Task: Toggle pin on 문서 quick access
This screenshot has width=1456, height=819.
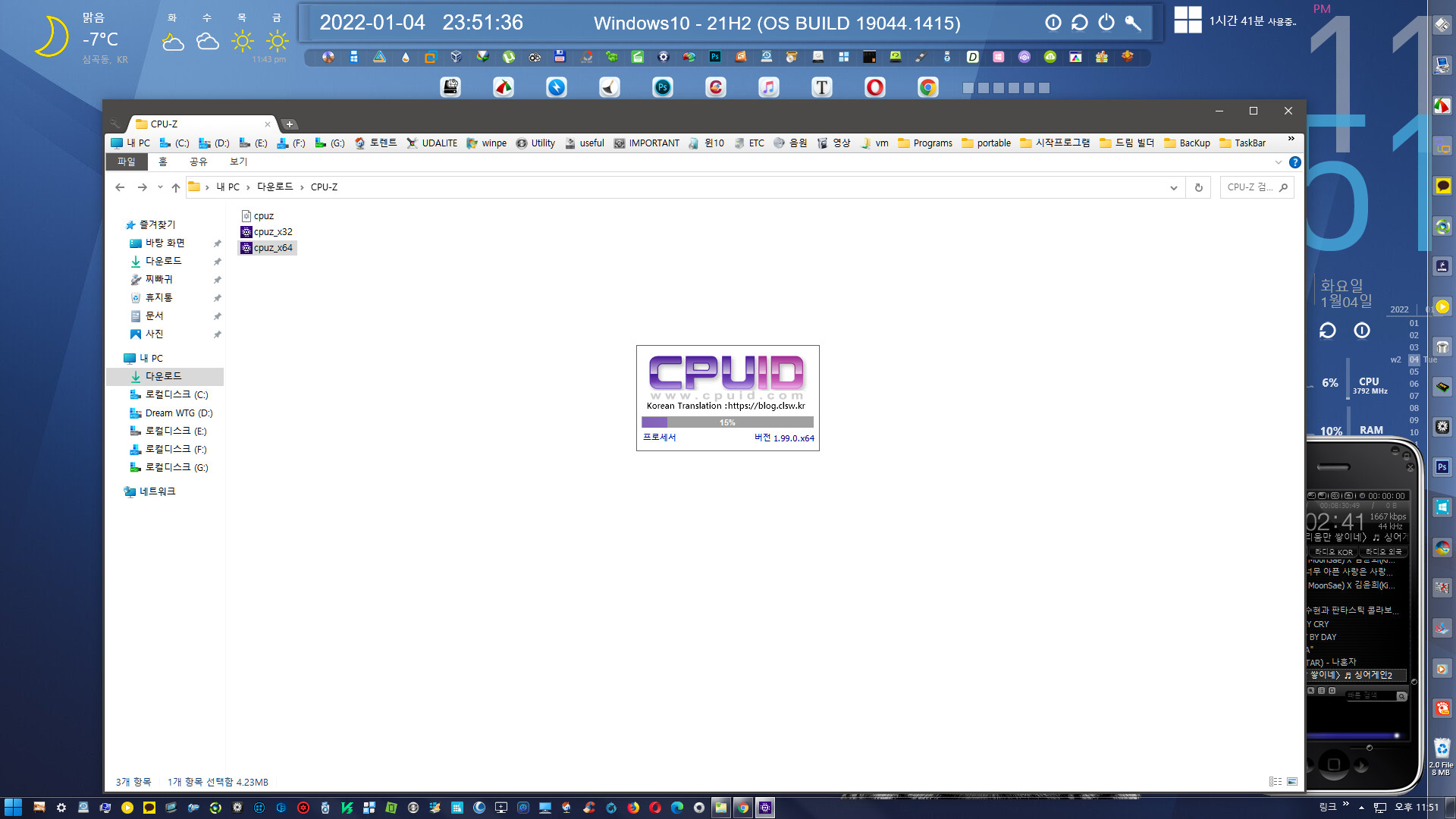Action: point(217,316)
